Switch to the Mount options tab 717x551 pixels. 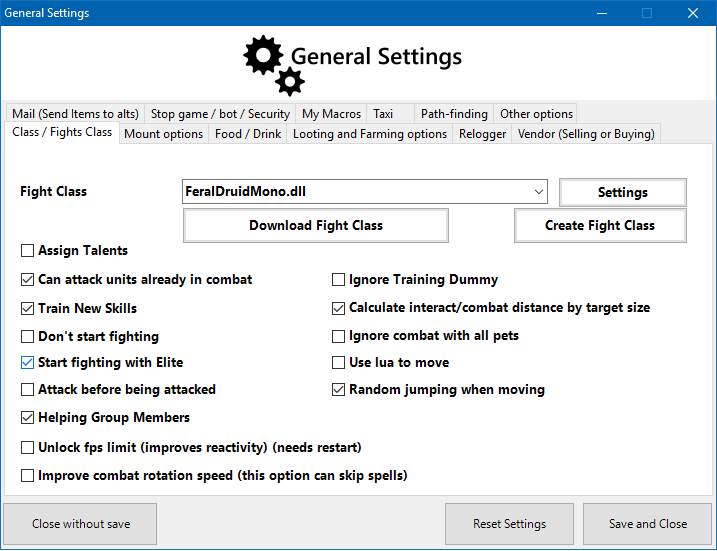coord(163,134)
